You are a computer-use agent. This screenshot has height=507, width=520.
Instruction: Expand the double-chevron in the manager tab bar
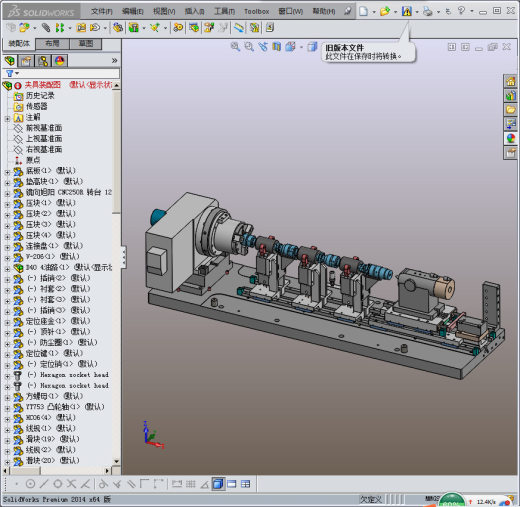click(114, 60)
